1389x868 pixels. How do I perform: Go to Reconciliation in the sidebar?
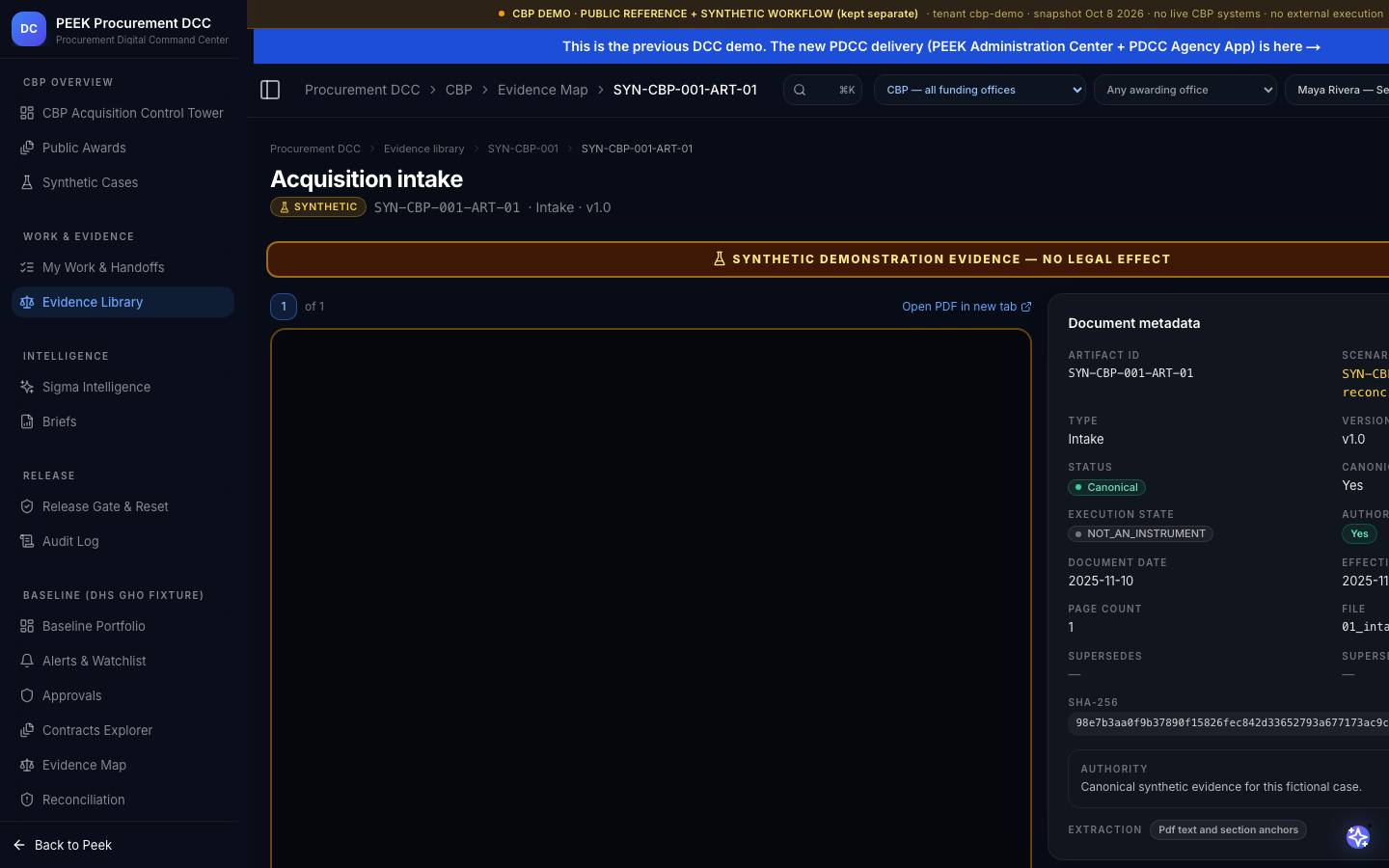[x=123, y=800]
